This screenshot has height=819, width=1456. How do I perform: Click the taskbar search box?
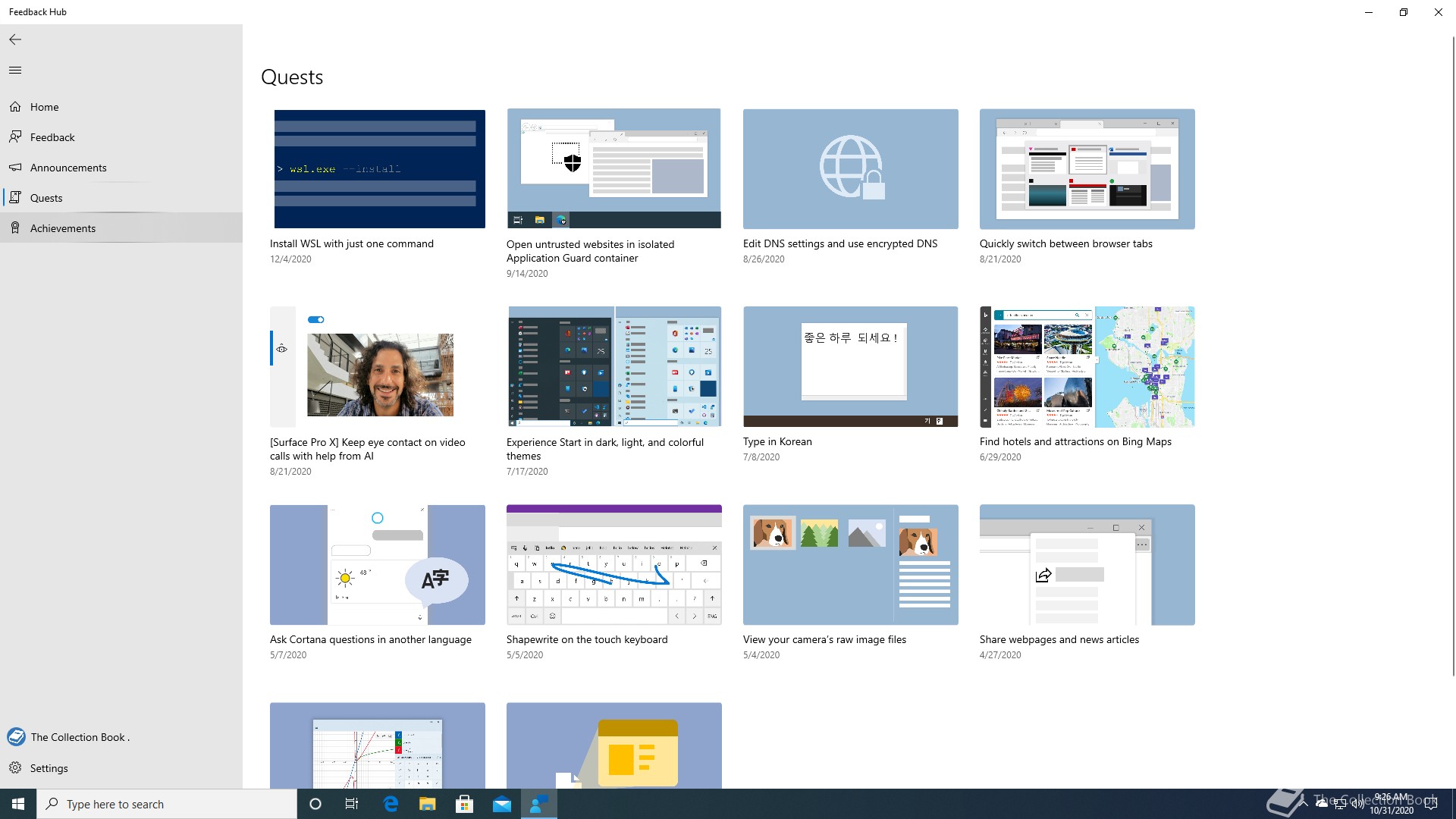click(x=167, y=804)
